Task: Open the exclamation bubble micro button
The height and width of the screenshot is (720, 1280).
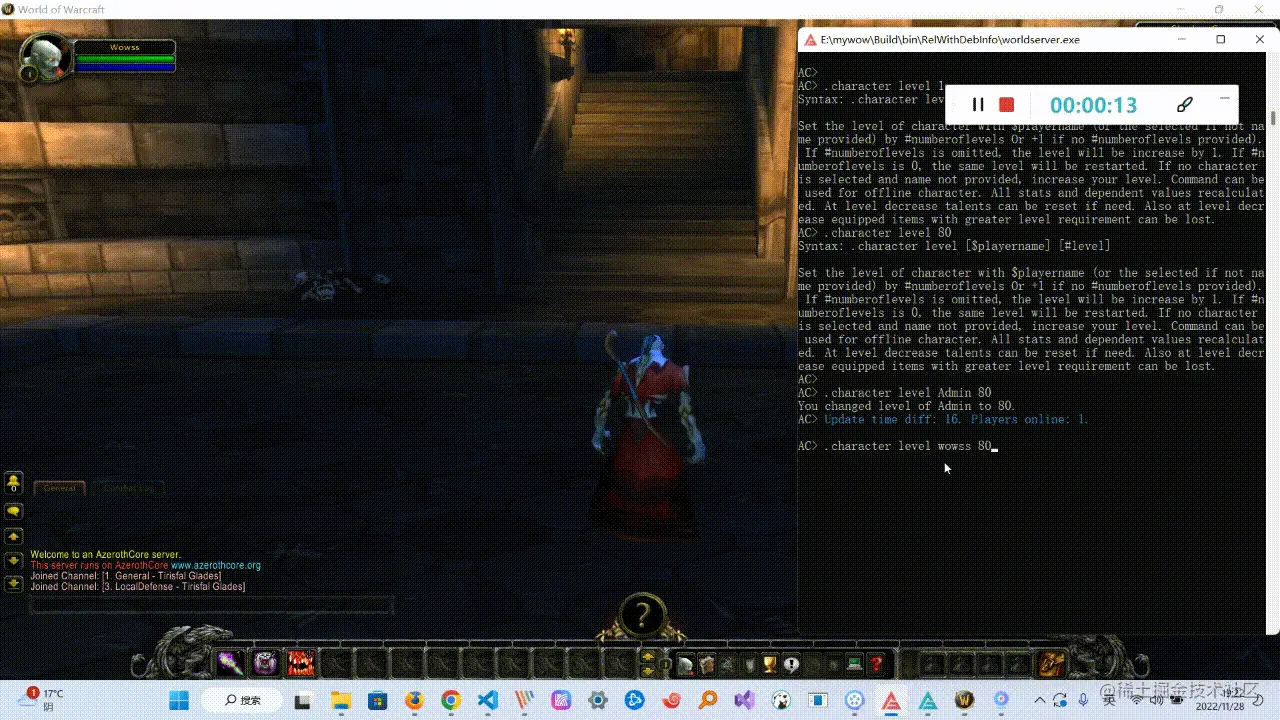Action: [x=791, y=664]
